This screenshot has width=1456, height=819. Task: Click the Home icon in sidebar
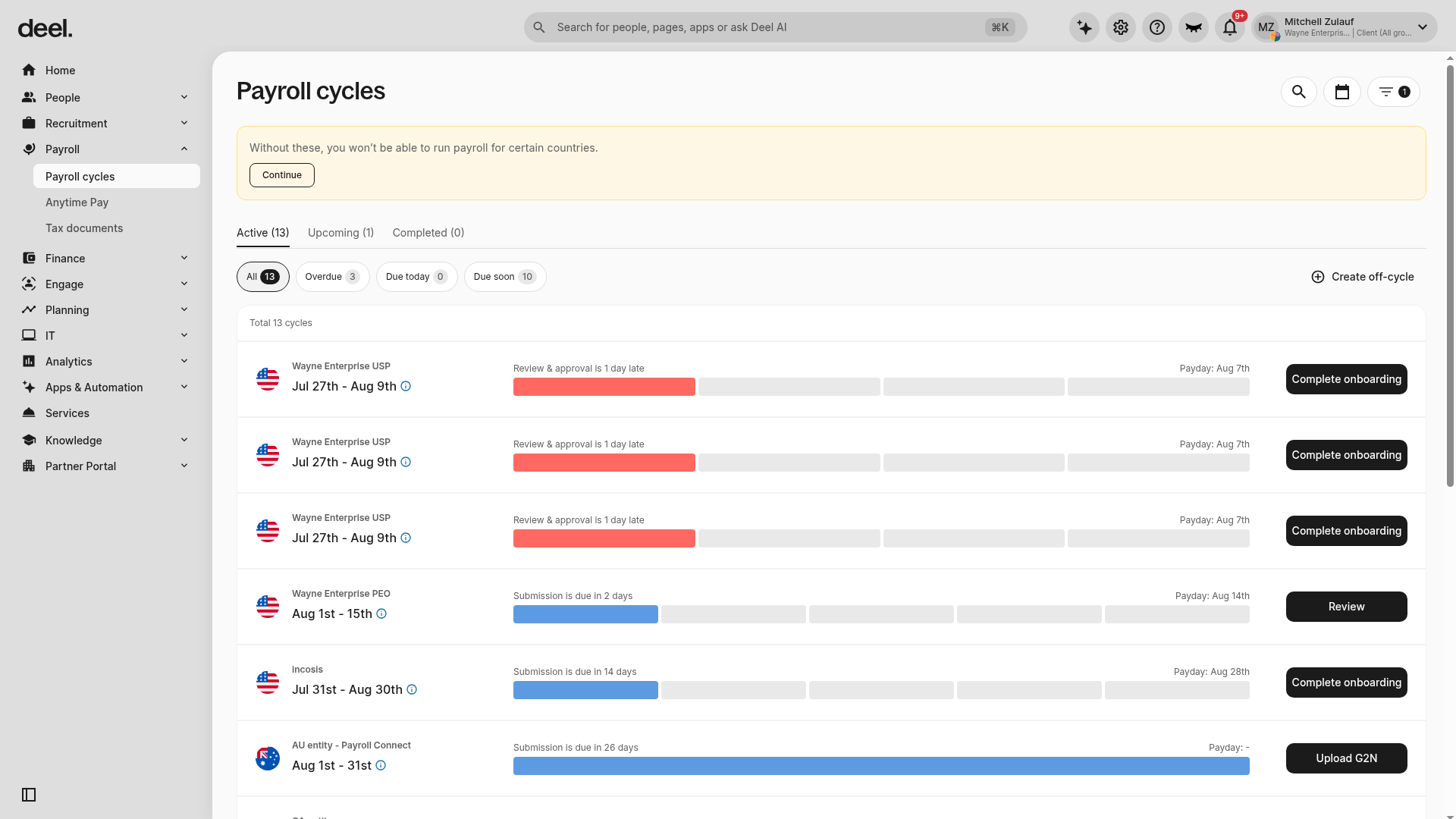click(29, 70)
